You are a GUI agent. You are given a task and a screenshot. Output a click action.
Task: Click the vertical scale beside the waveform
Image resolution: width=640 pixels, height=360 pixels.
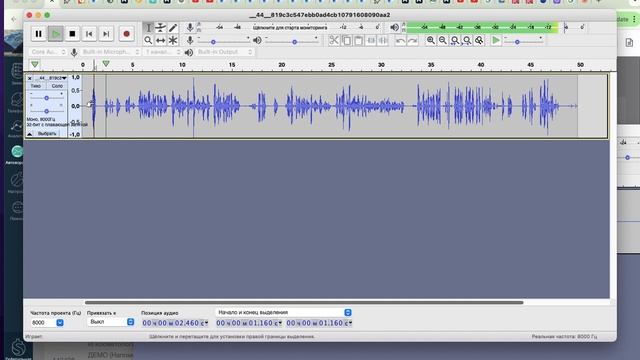75,106
